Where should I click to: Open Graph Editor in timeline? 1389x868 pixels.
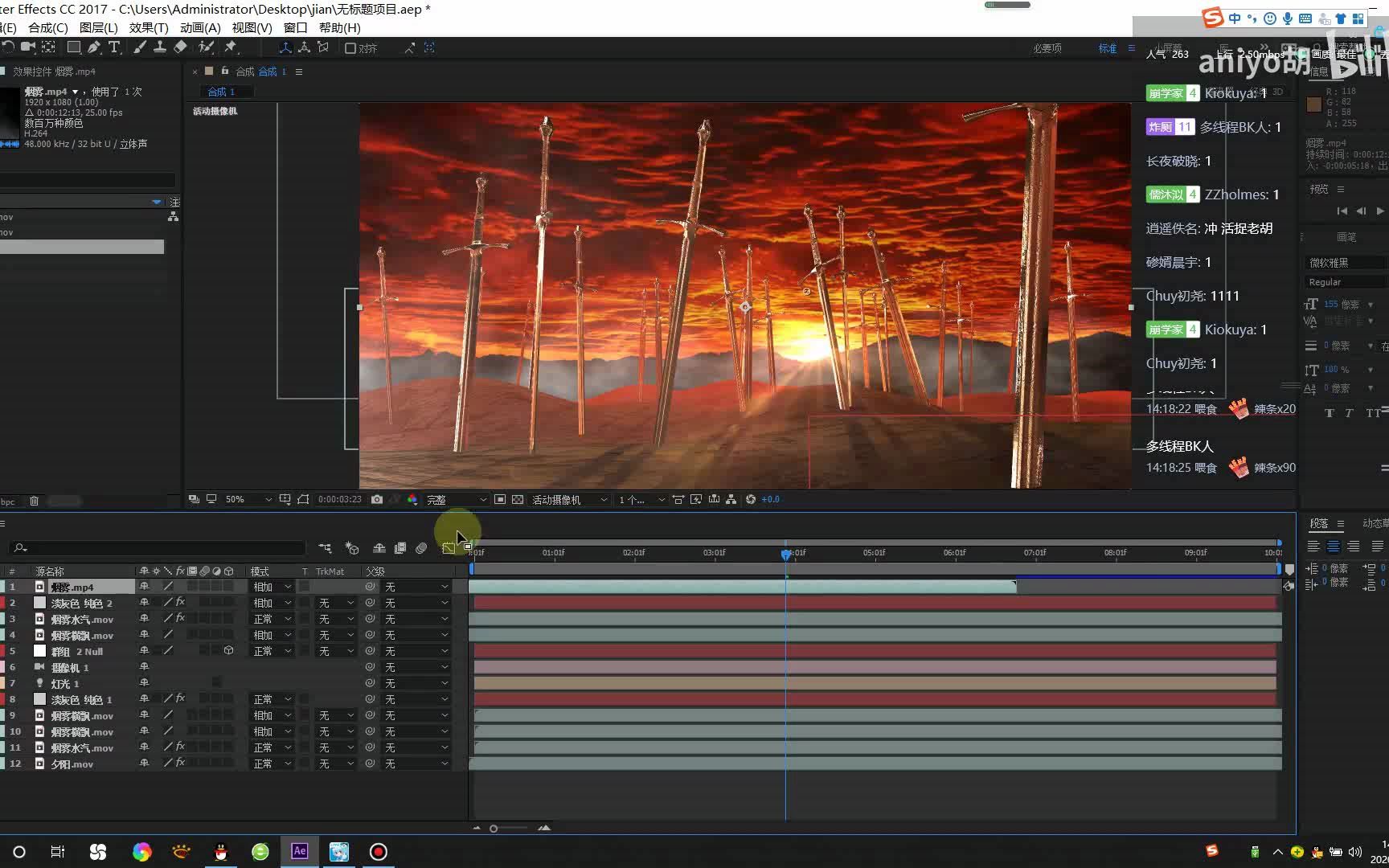click(x=449, y=548)
